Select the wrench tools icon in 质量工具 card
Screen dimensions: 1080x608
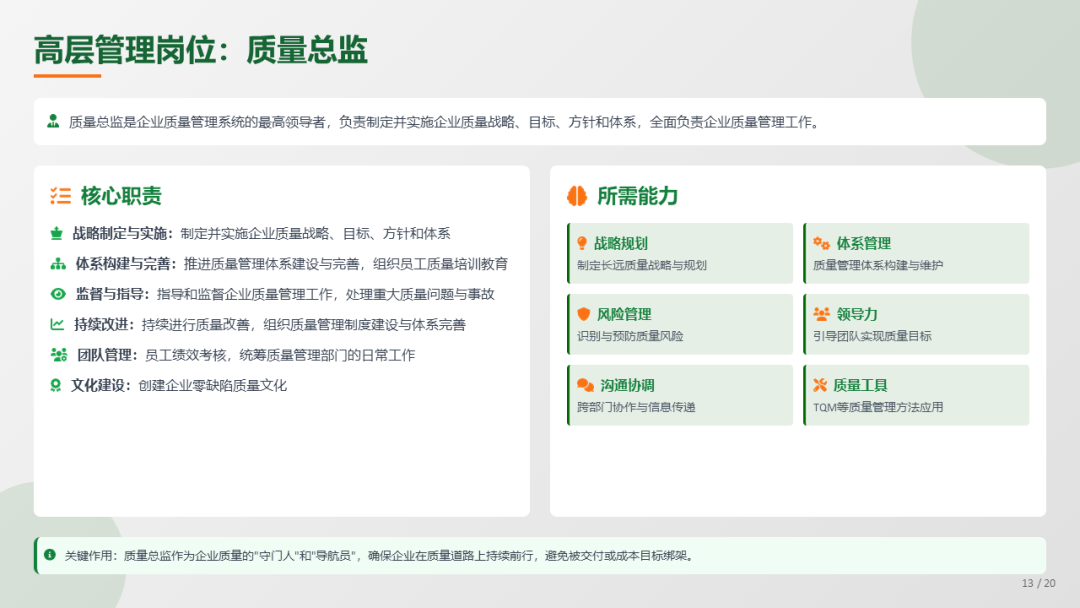820,385
